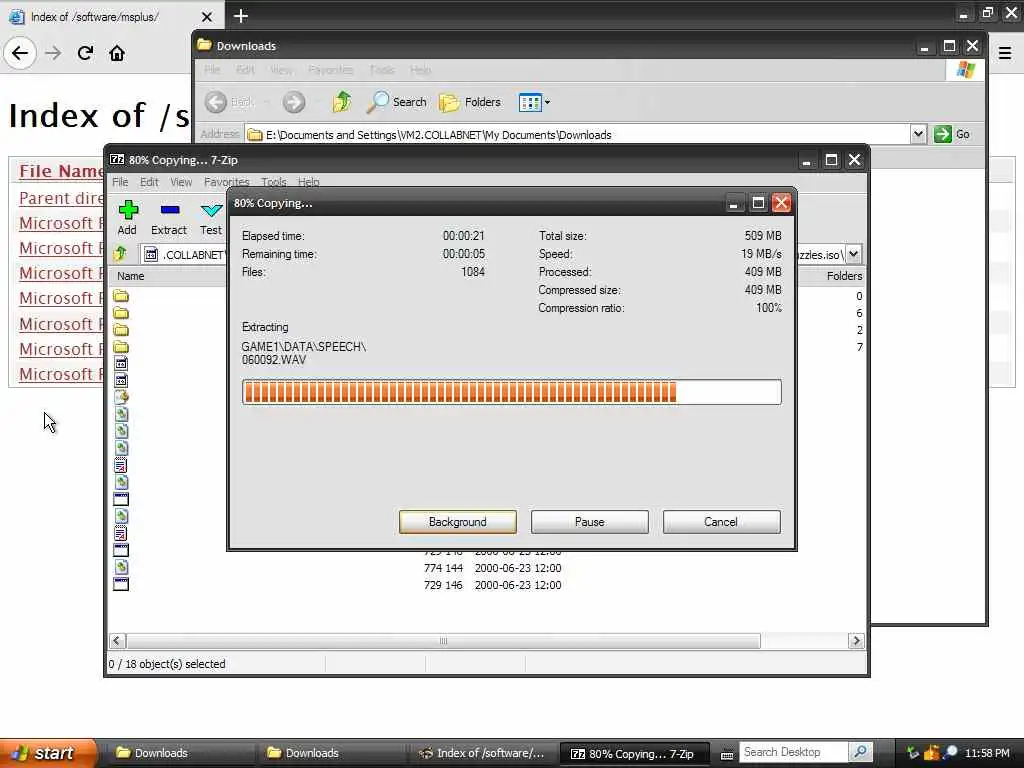Click the Folders column header in 7-Zip
The height and width of the screenshot is (768, 1024).
pyautogui.click(x=844, y=276)
